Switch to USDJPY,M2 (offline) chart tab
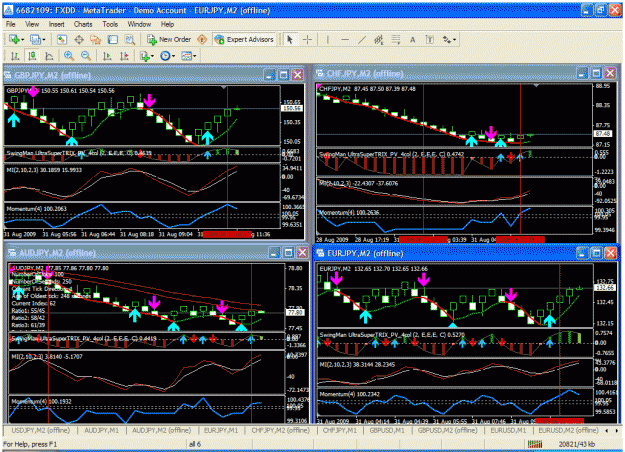Image resolution: width=625 pixels, height=452 pixels. click(x=41, y=430)
